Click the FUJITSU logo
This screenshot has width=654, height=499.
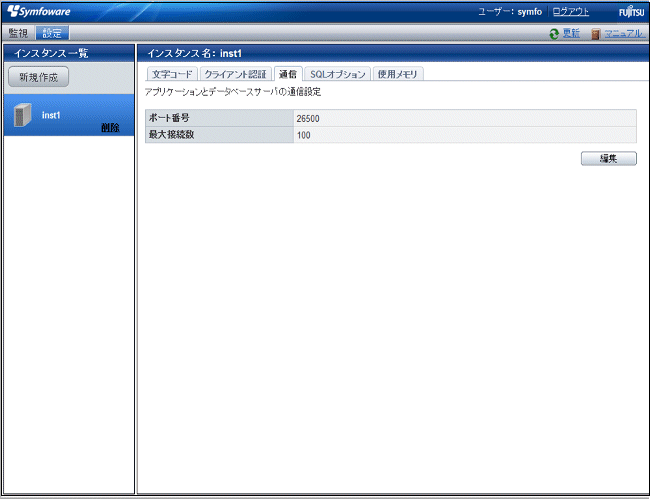(x=631, y=11)
